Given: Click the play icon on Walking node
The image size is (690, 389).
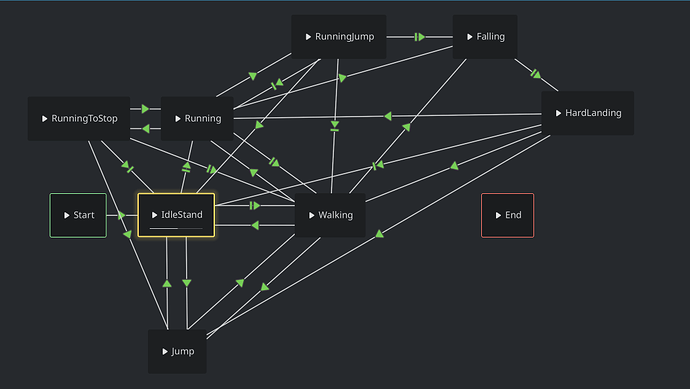Looking at the screenshot, I should pyautogui.click(x=312, y=215).
